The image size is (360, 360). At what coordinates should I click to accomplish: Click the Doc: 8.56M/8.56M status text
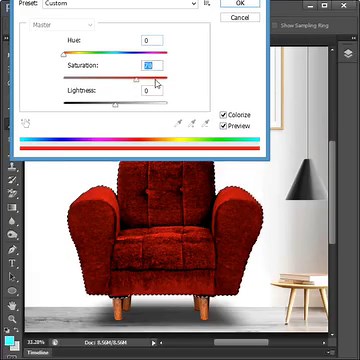point(105,342)
